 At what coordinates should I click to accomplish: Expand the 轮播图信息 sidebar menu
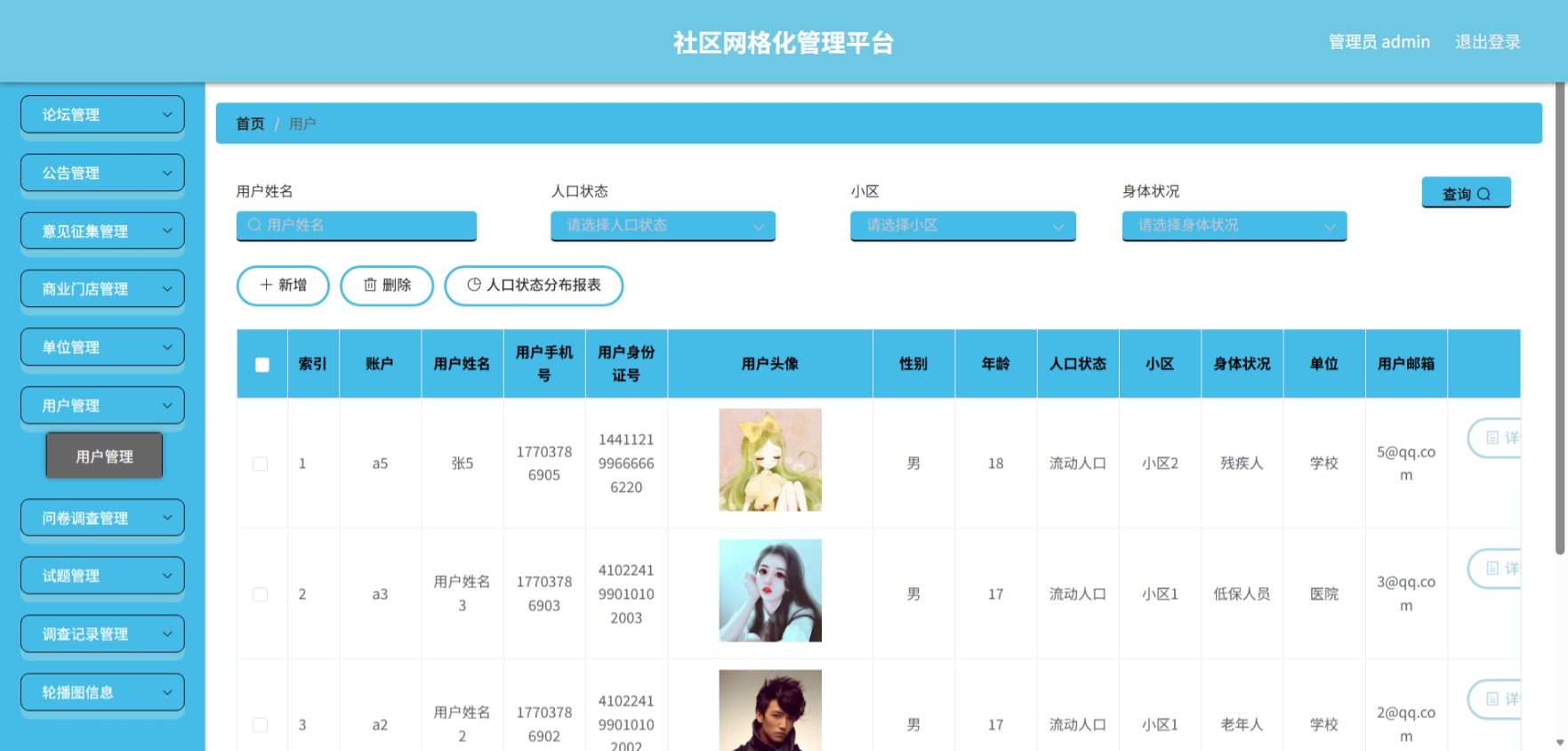click(102, 692)
